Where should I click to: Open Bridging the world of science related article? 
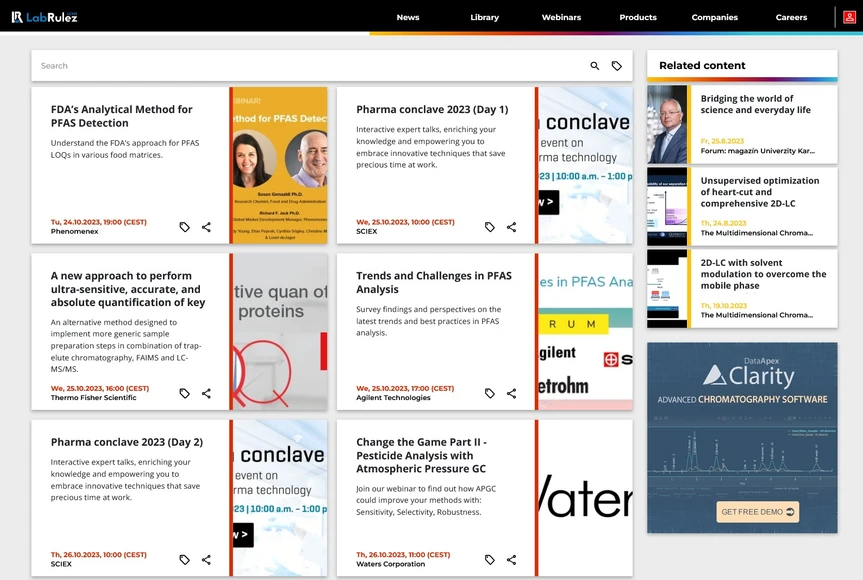click(756, 104)
